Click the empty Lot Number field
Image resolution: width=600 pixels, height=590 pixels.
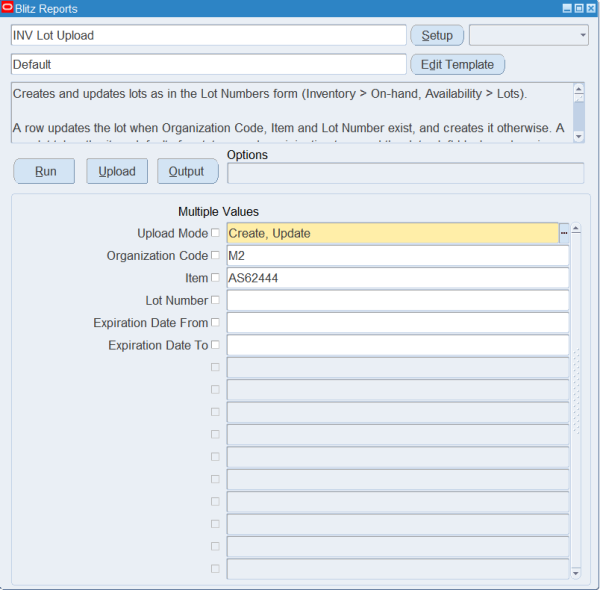click(398, 300)
